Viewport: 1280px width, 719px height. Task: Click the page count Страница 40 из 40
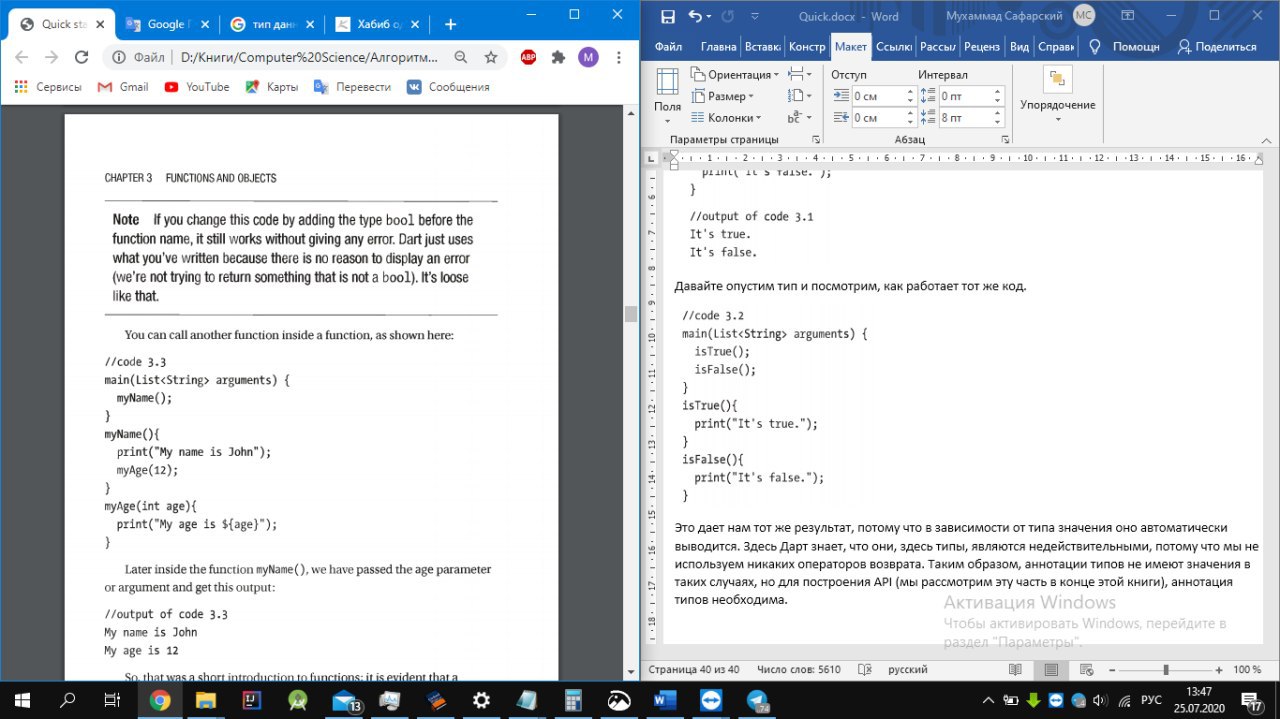coord(694,669)
